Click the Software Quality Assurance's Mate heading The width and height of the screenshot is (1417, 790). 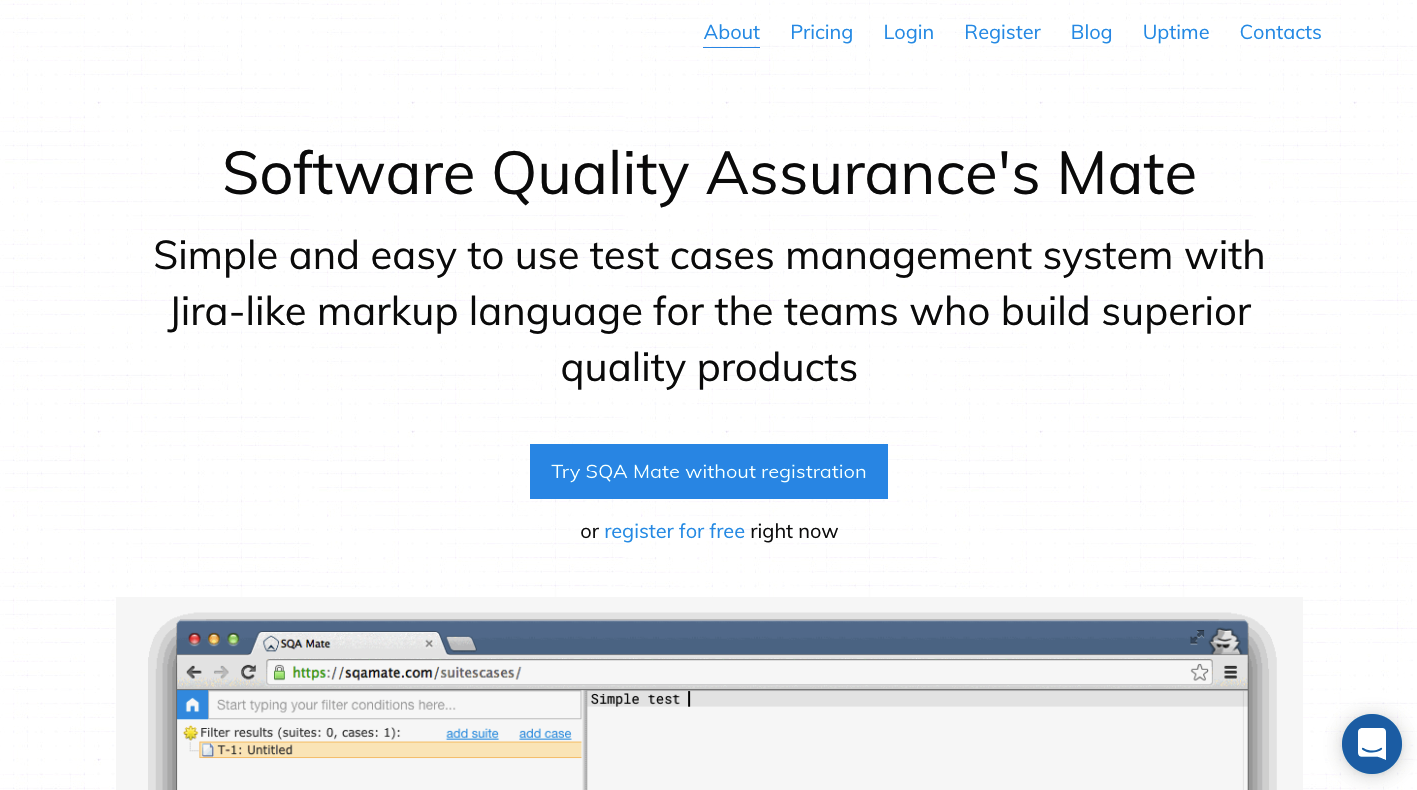(x=709, y=173)
